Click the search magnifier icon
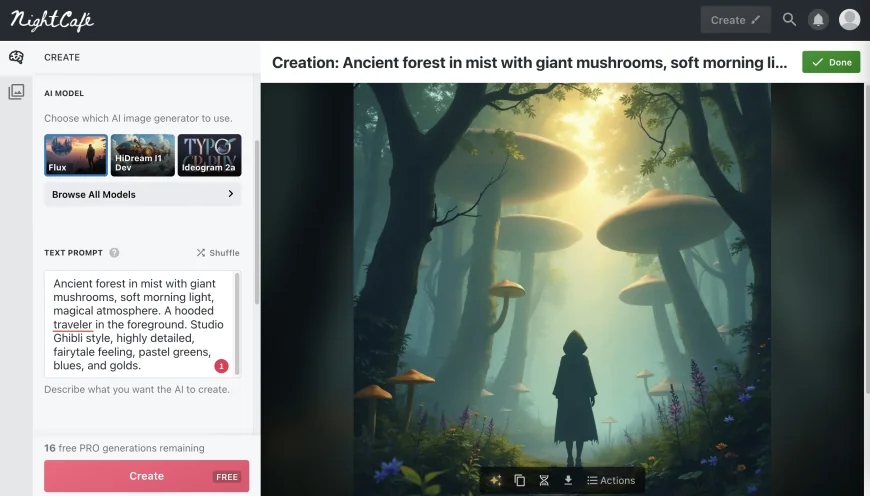The width and height of the screenshot is (870, 496). pos(789,20)
